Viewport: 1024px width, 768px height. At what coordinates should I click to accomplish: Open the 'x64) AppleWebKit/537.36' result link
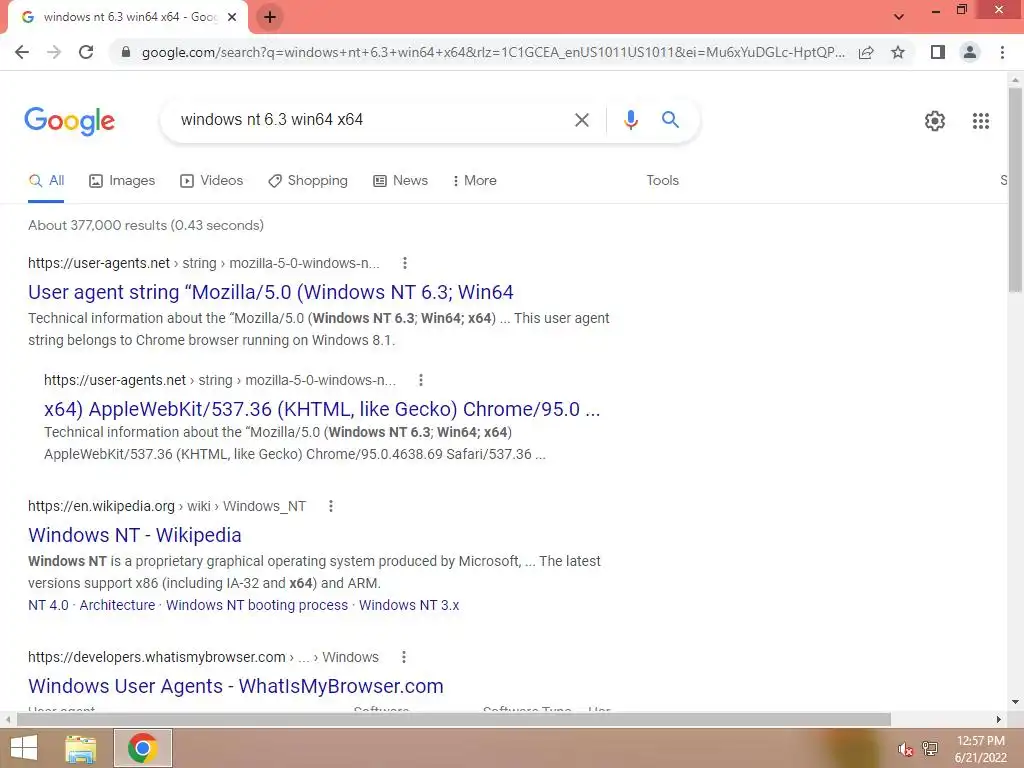coord(322,409)
